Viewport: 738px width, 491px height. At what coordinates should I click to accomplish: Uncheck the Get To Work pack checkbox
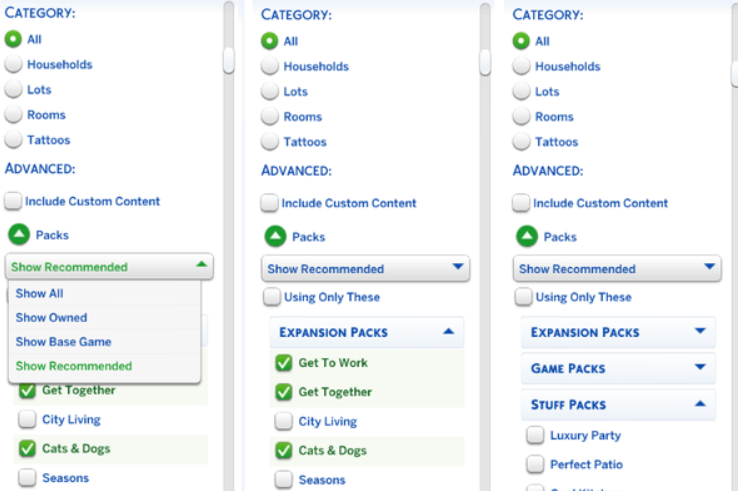click(283, 363)
